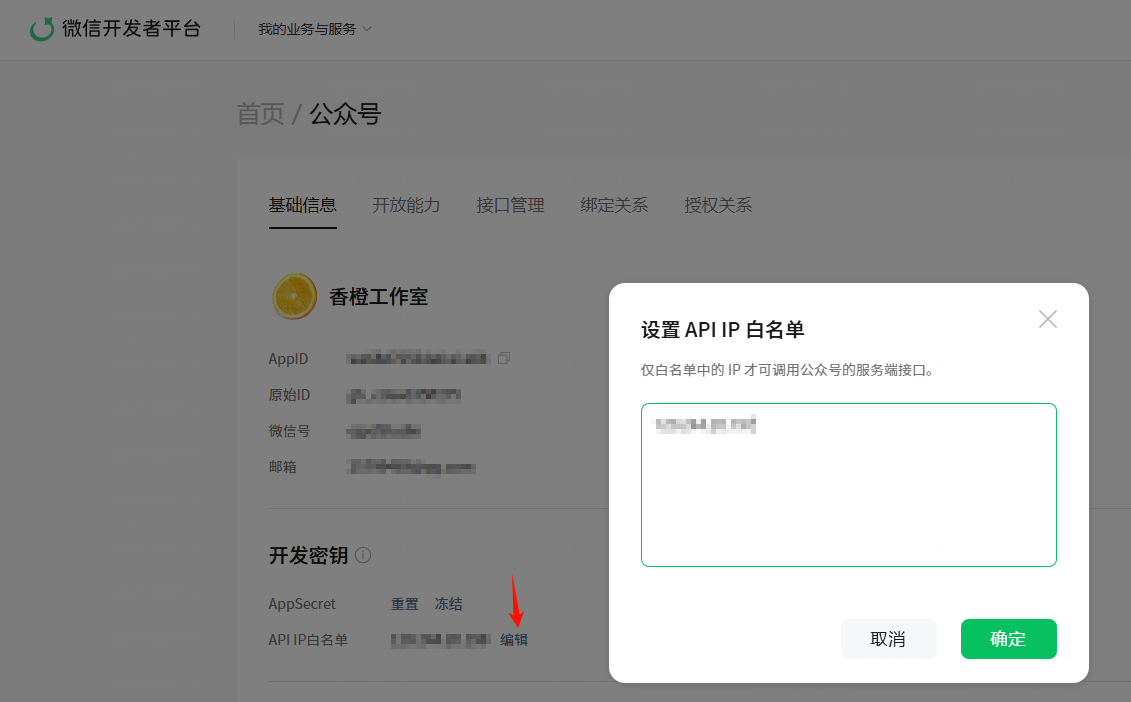Viewport: 1131px width, 702px height.
Task: Click 冻结 for AppSecret
Action: [x=449, y=604]
